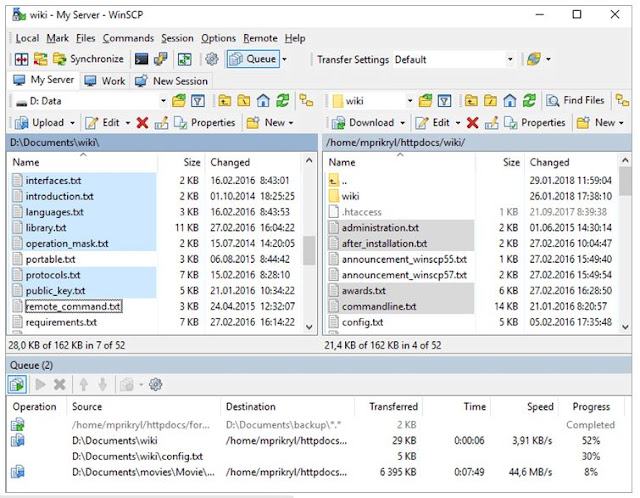
Task: Click the Open in PuTTY icon
Action: [160, 60]
